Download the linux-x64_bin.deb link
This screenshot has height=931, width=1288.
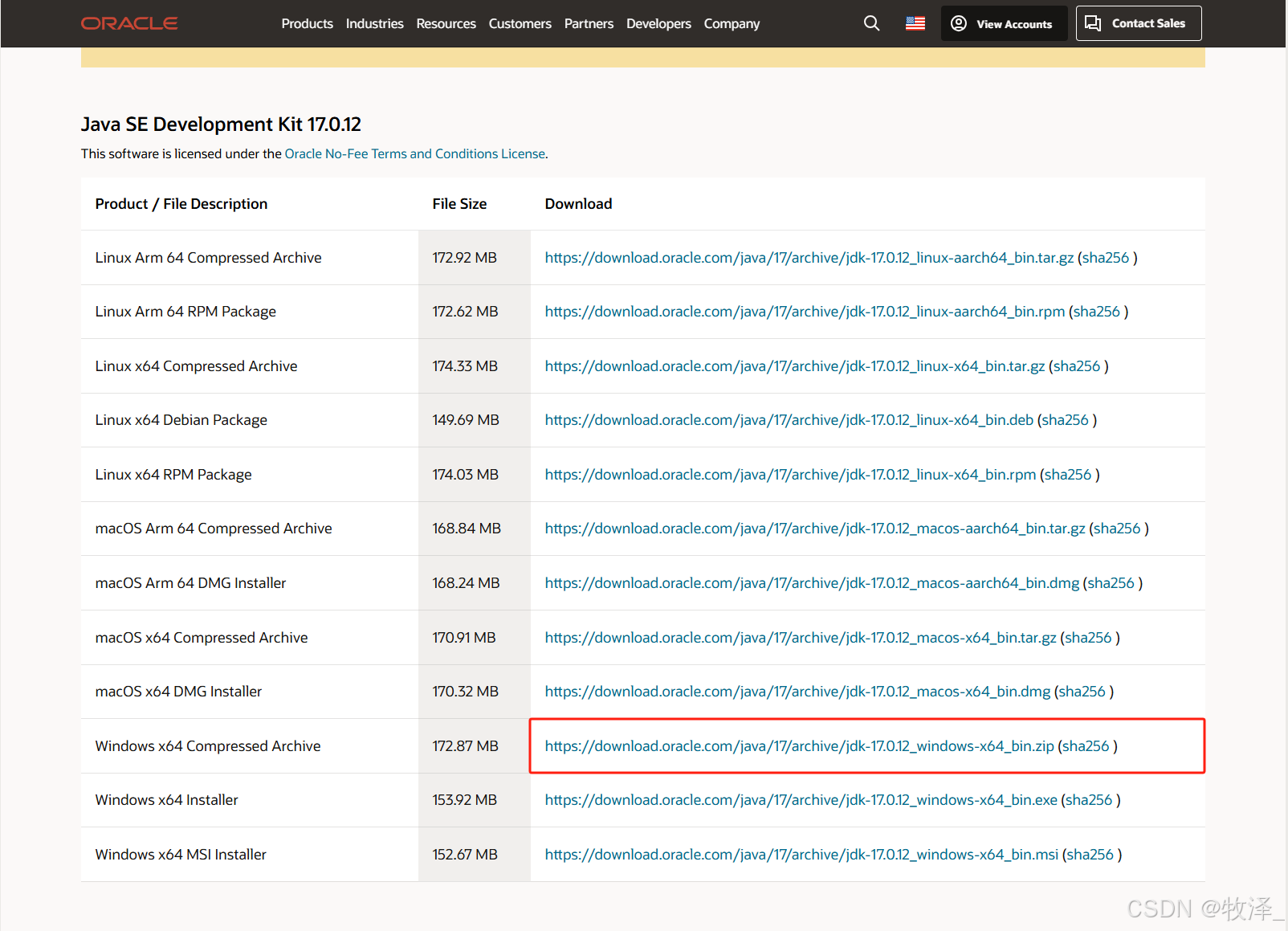click(x=789, y=420)
